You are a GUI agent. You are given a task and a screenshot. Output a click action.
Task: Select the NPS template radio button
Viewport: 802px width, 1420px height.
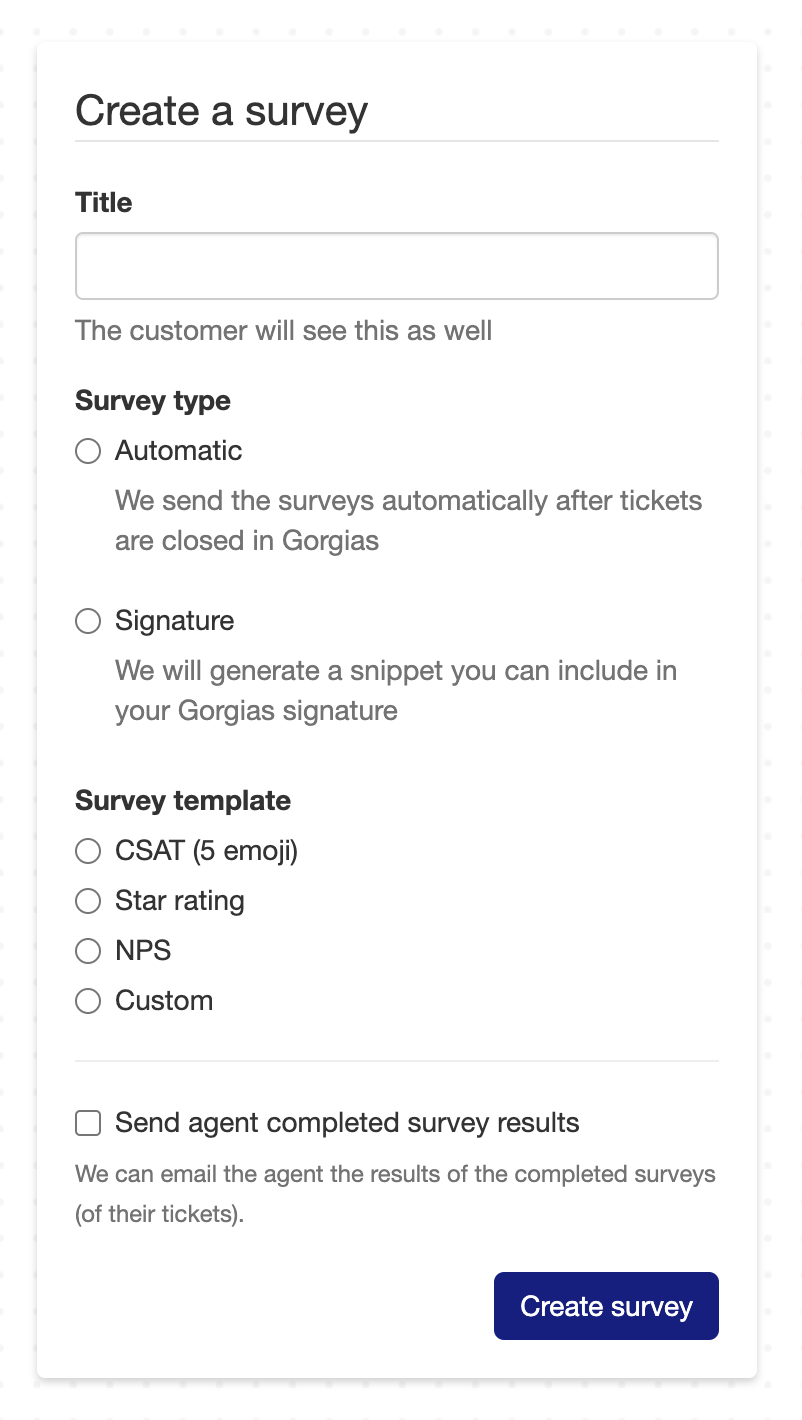(89, 951)
